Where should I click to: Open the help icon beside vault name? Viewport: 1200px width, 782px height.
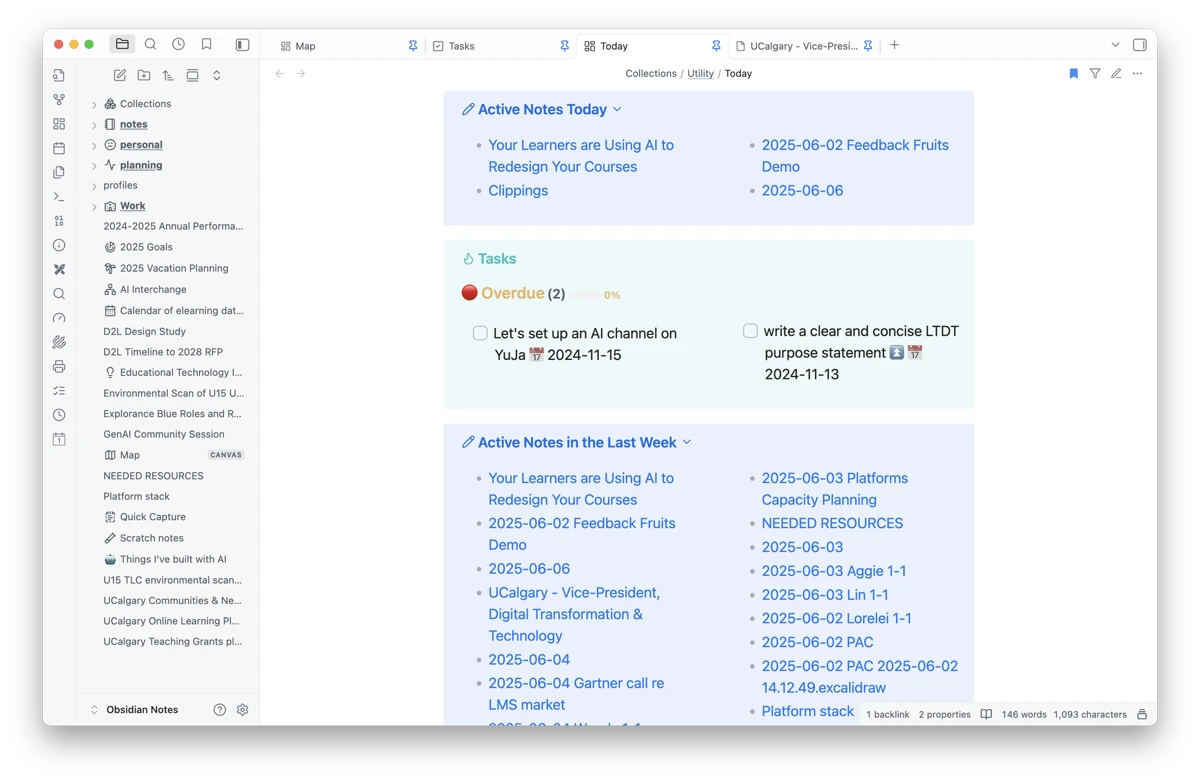(x=220, y=710)
